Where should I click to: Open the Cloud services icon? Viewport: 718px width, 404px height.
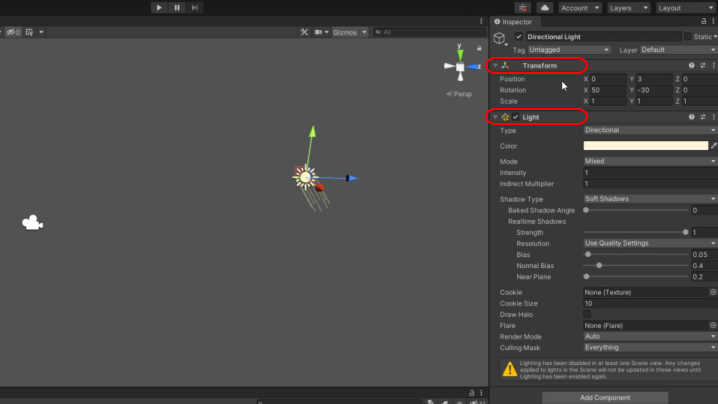544,8
